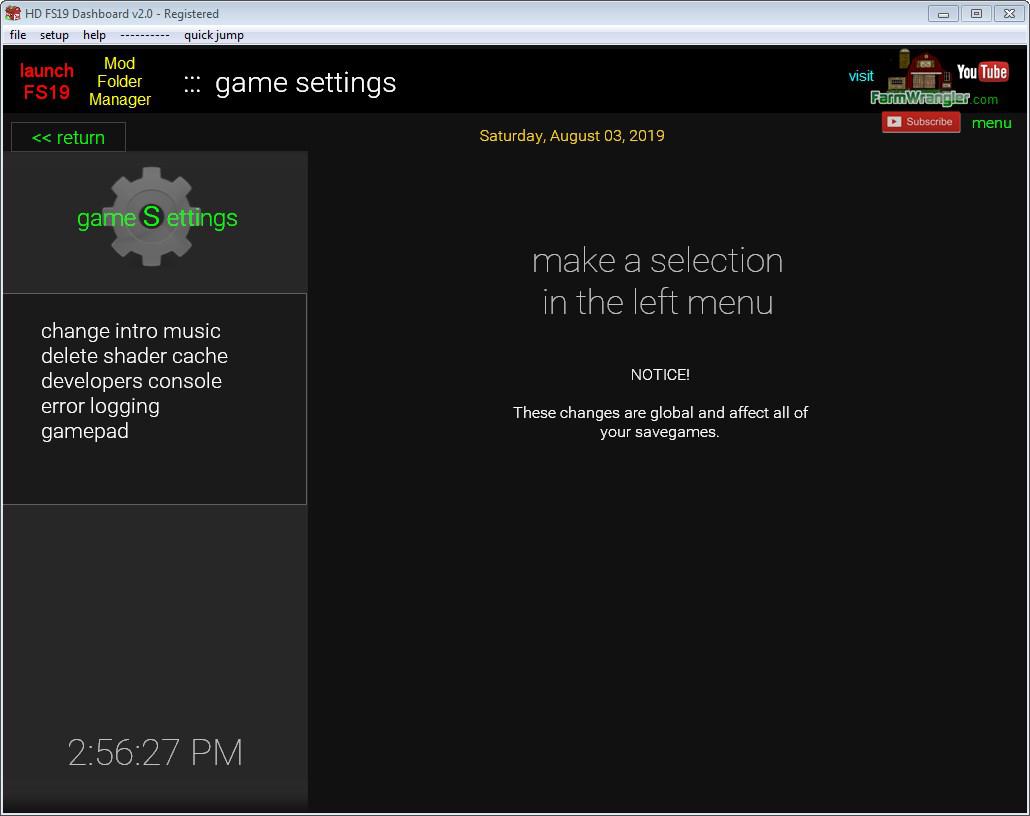Click the << return button
The width and height of the screenshot is (1030, 816).
point(68,138)
